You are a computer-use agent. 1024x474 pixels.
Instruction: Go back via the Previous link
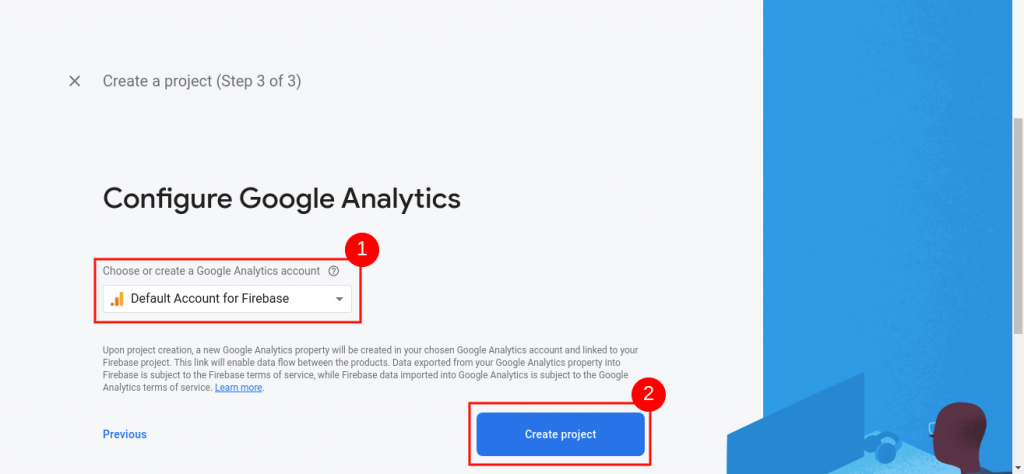tap(125, 434)
